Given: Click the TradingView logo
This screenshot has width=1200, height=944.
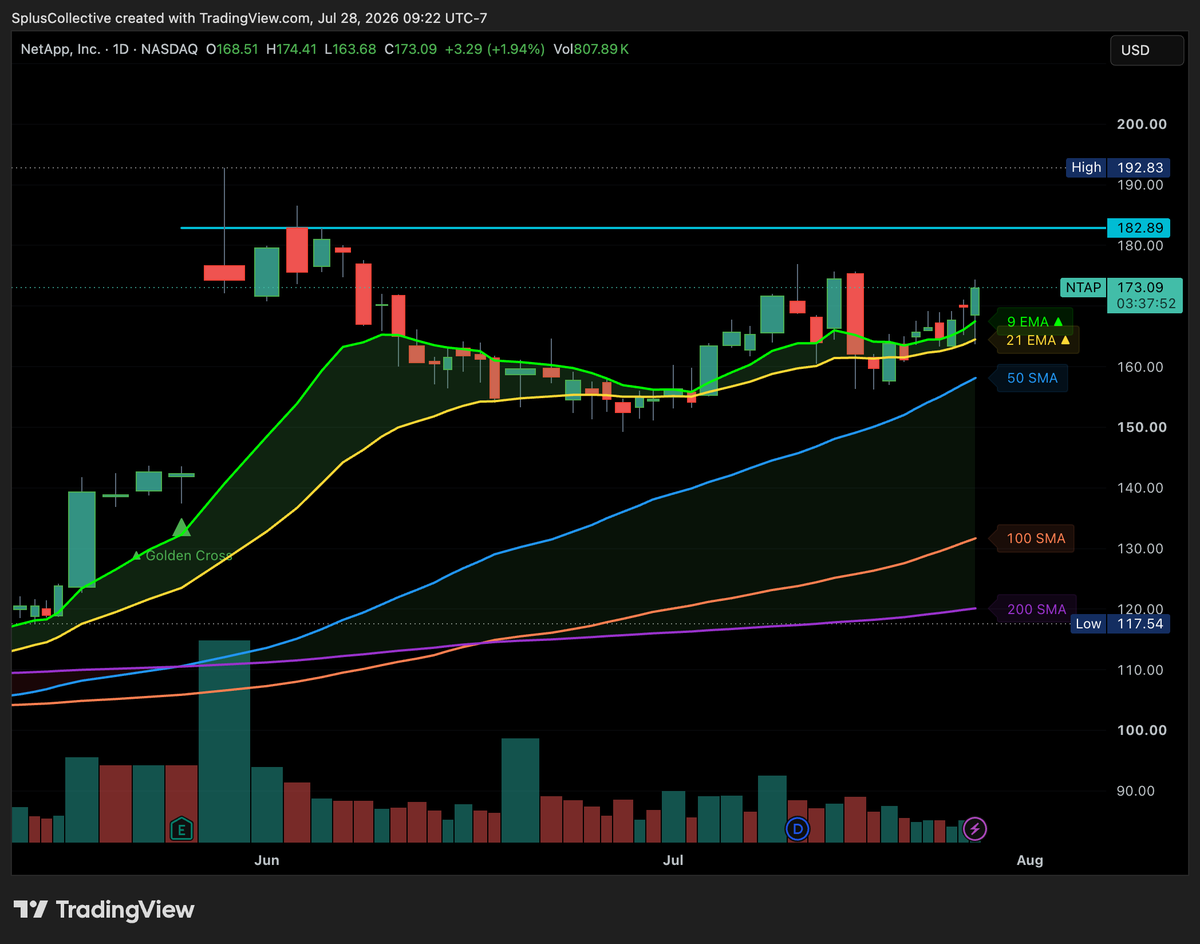Looking at the screenshot, I should tap(104, 909).
